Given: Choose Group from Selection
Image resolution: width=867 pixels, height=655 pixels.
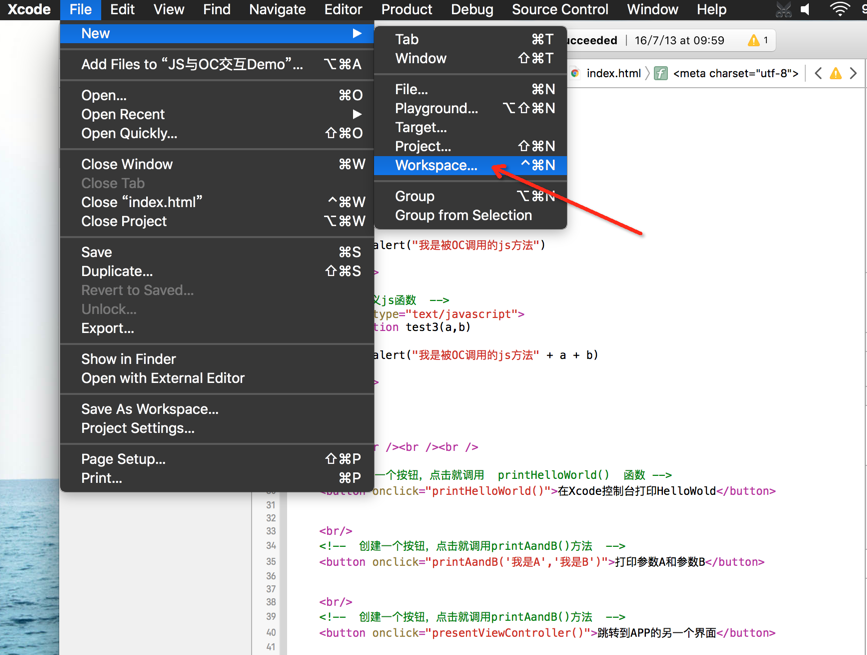Looking at the screenshot, I should (x=471, y=215).
